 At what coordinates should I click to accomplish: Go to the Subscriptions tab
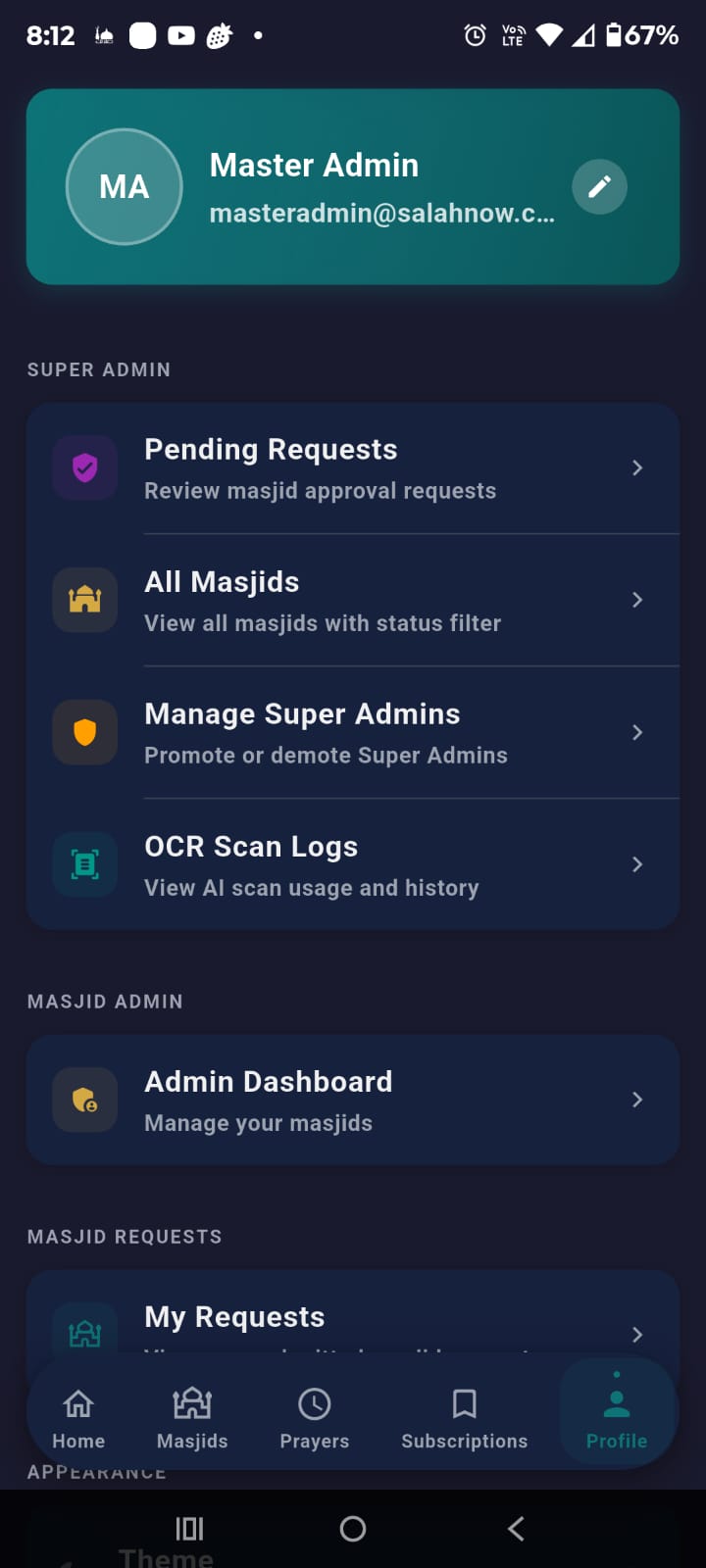465,1417
